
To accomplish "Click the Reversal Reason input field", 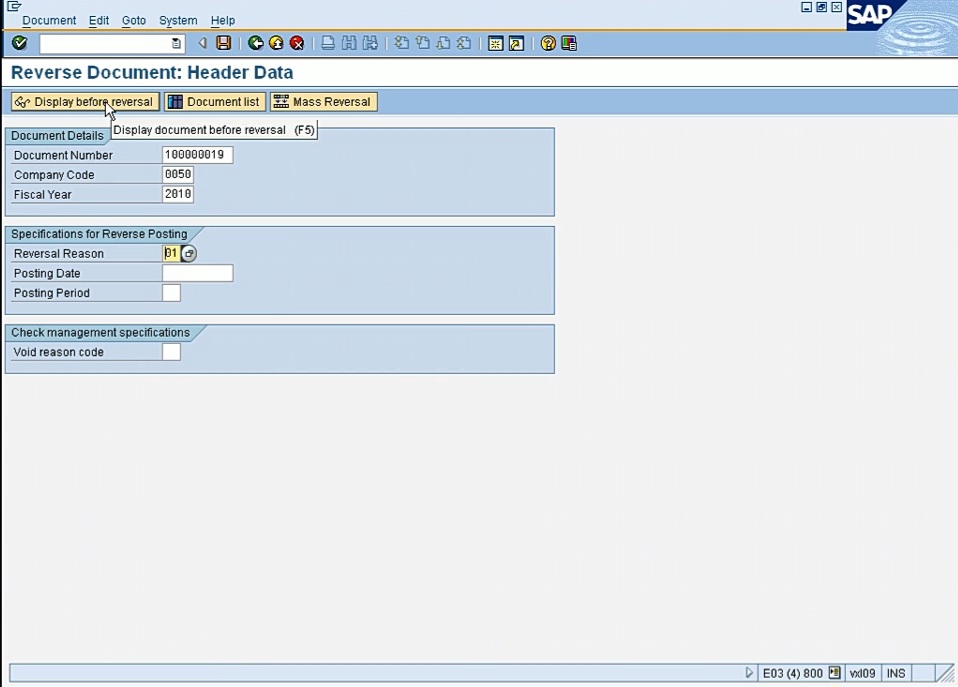I will coord(171,253).
